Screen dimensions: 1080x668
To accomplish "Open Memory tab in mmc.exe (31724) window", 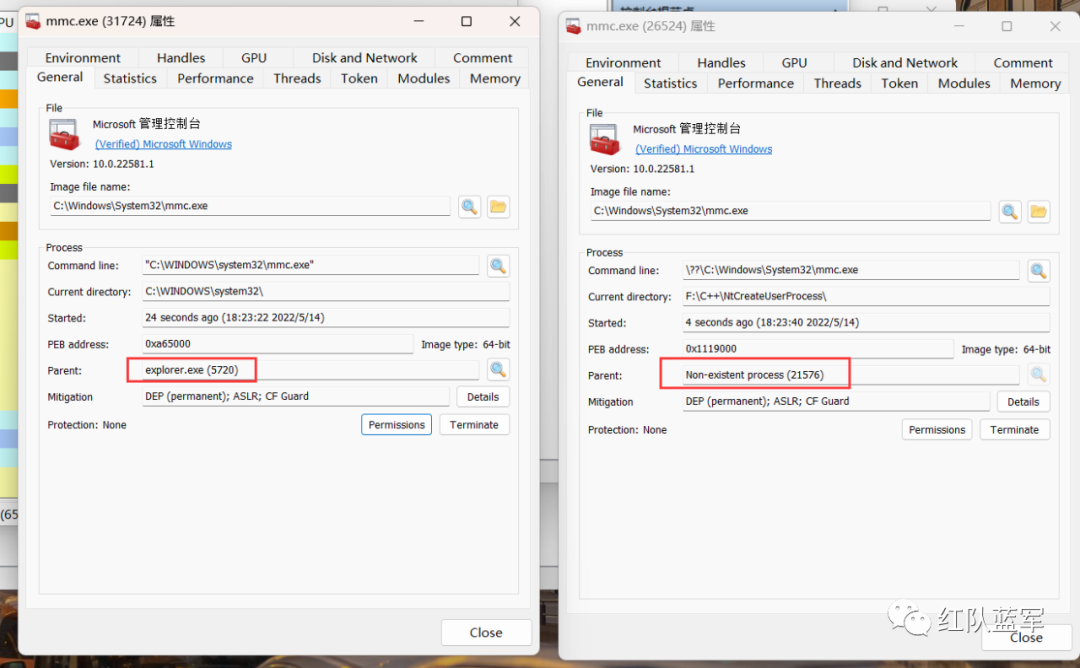I will click(495, 79).
